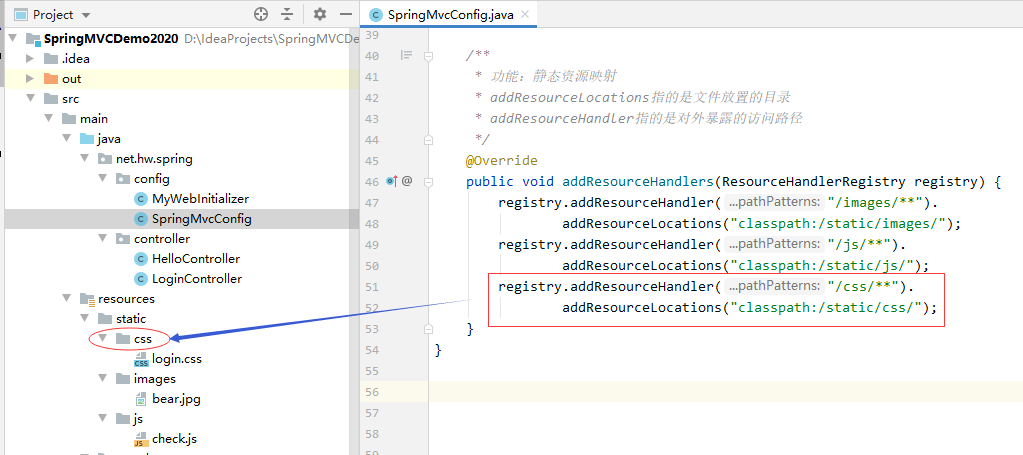Click ResourceHandlerRegistry parameter type
The height and width of the screenshot is (455, 1023).
[814, 181]
